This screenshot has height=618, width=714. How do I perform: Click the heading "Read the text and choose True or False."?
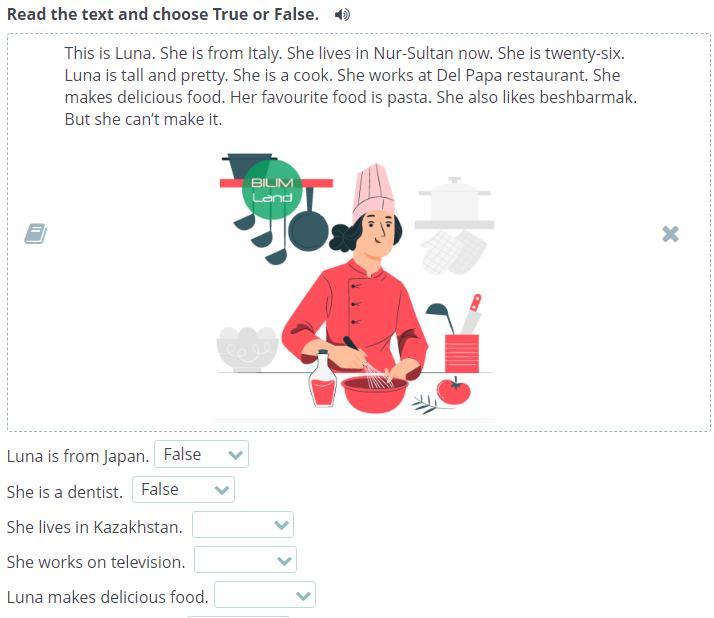point(163,14)
